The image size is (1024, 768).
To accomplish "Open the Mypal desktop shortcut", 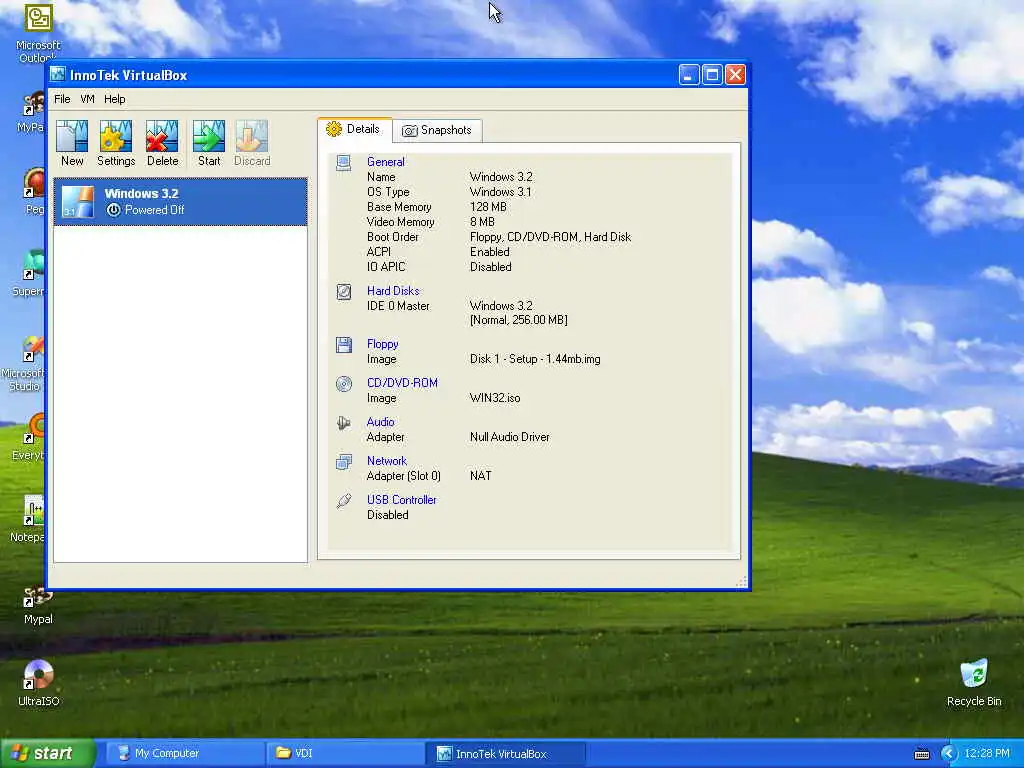I will 38,597.
